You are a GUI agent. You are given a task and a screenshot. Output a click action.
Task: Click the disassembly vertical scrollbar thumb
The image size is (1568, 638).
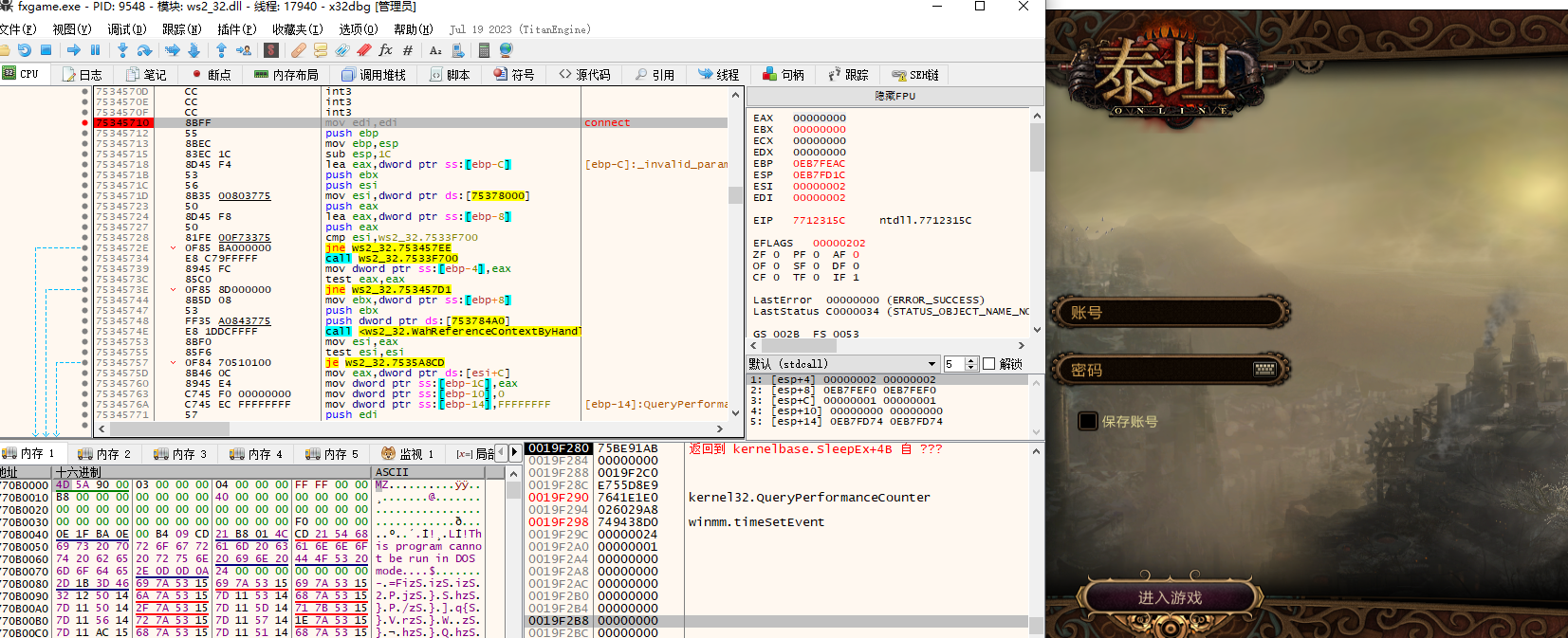click(735, 194)
